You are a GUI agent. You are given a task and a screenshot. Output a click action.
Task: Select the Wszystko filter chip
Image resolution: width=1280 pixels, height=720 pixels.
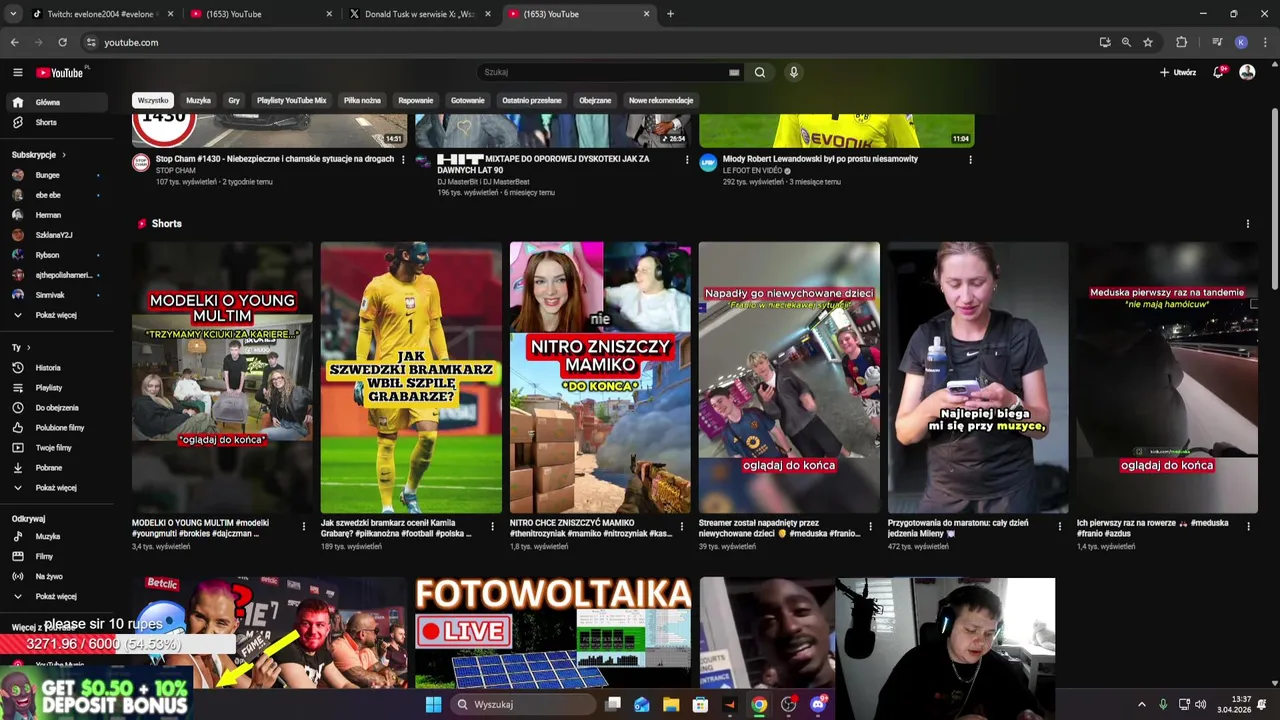tap(153, 100)
